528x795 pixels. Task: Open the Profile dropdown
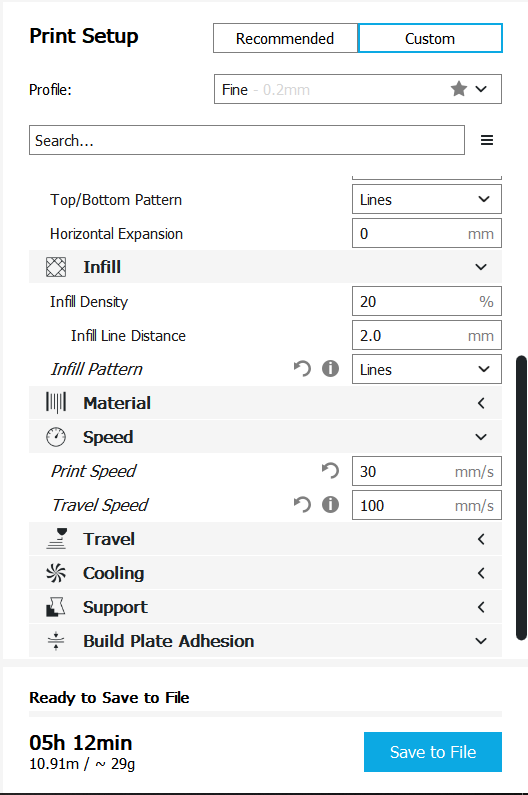click(358, 89)
